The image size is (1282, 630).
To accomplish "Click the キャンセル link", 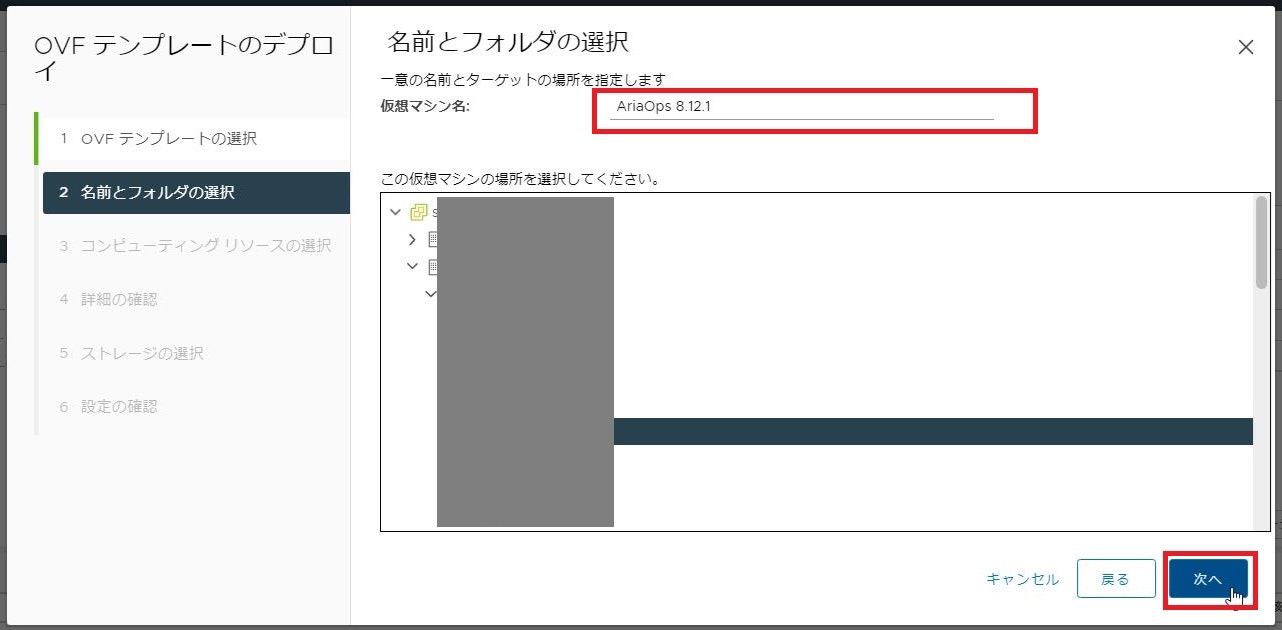I will coord(1022,579).
